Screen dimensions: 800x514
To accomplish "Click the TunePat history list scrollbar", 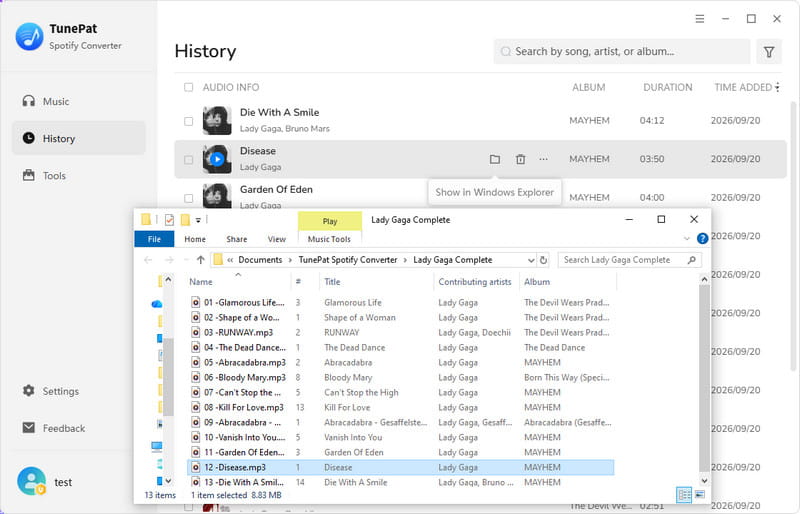I will (x=793, y=236).
